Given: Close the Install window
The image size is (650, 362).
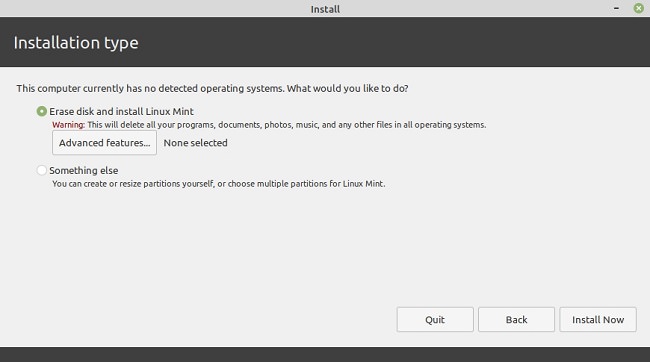Looking at the screenshot, I should 638,8.
